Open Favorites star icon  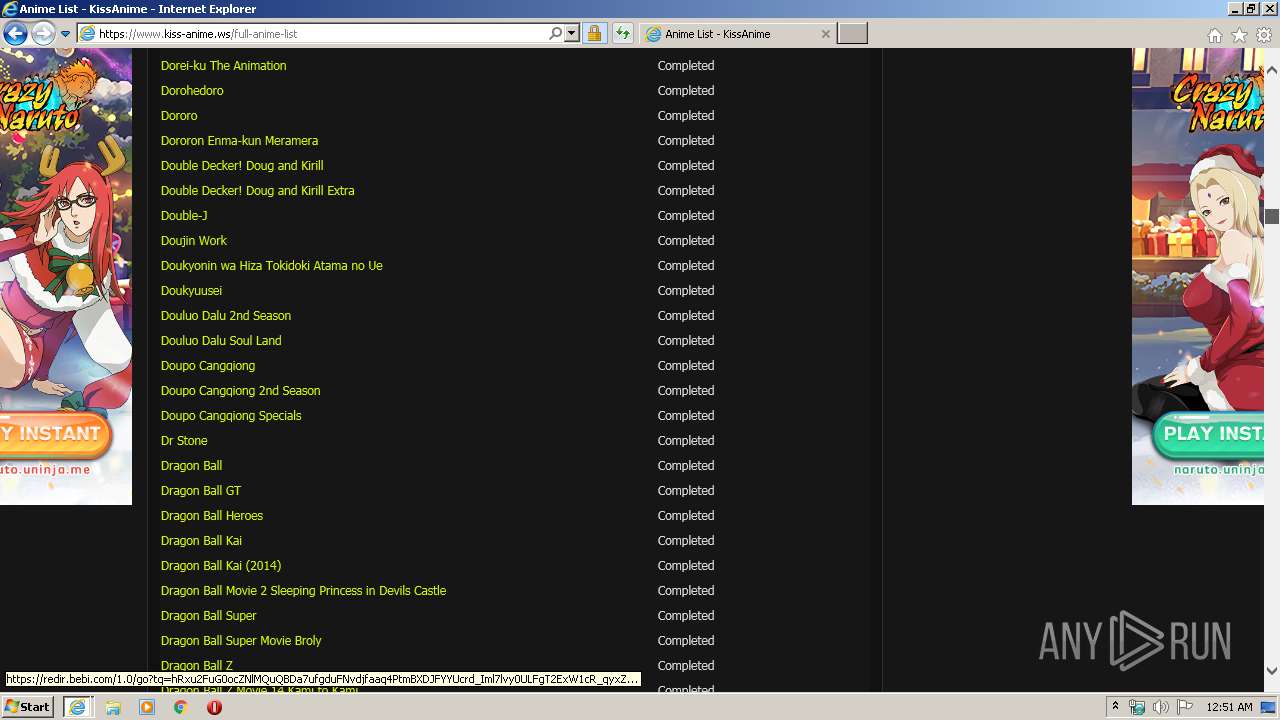[1239, 35]
